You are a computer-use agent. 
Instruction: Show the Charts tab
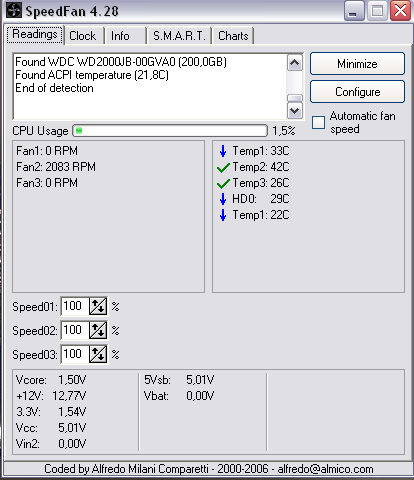[233, 36]
